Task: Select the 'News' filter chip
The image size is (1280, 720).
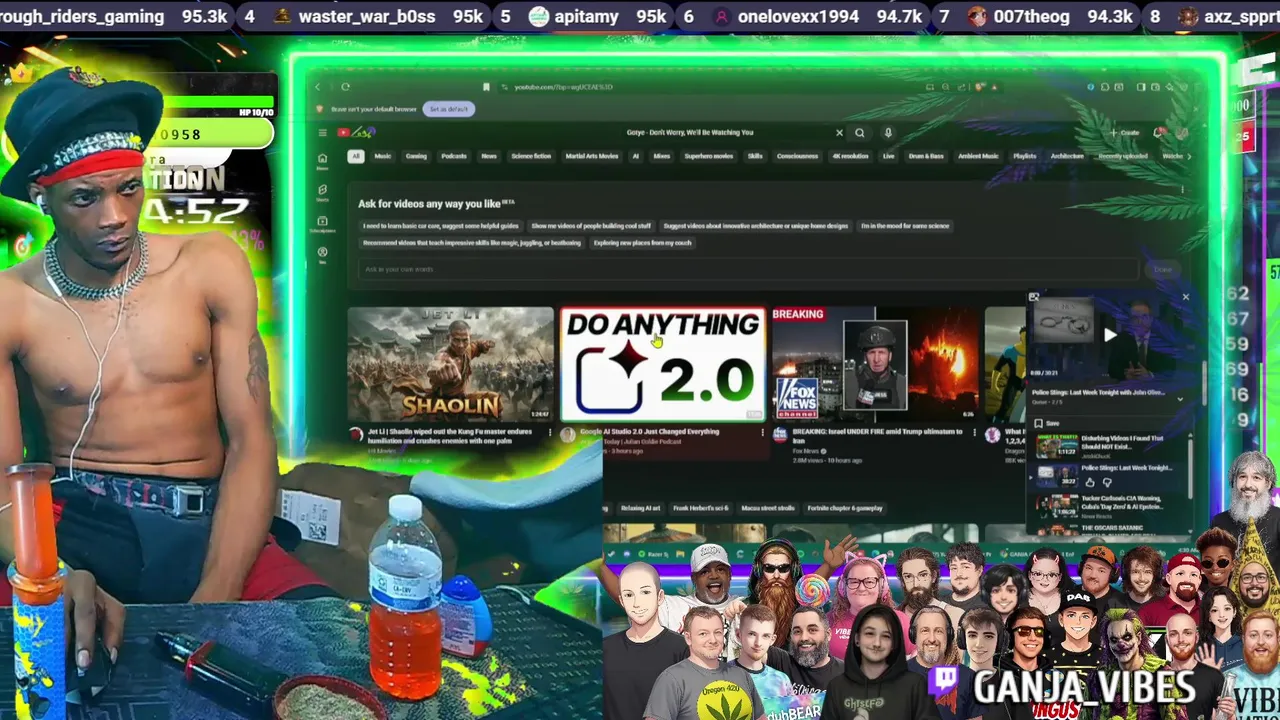Action: tap(489, 156)
